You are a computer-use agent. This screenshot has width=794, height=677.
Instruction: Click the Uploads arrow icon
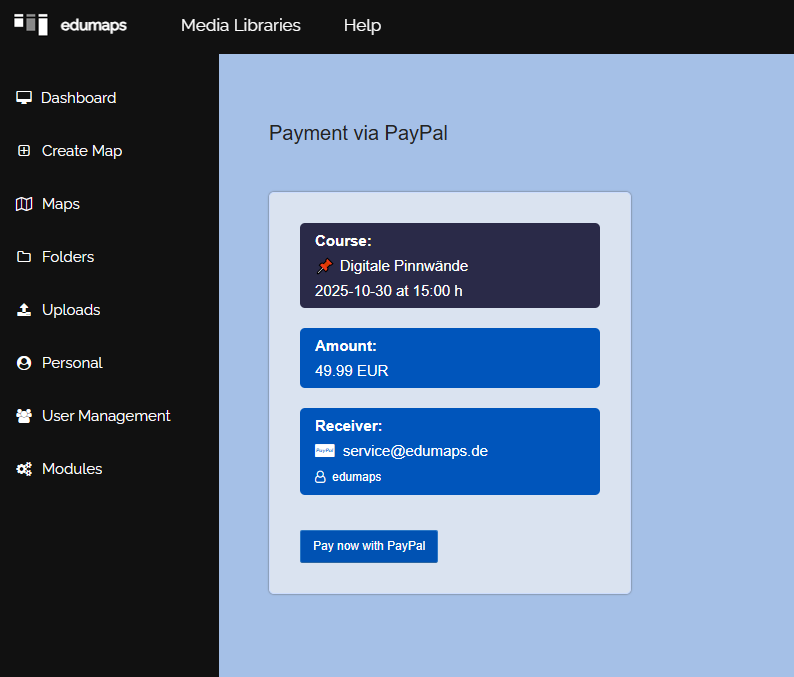point(24,310)
